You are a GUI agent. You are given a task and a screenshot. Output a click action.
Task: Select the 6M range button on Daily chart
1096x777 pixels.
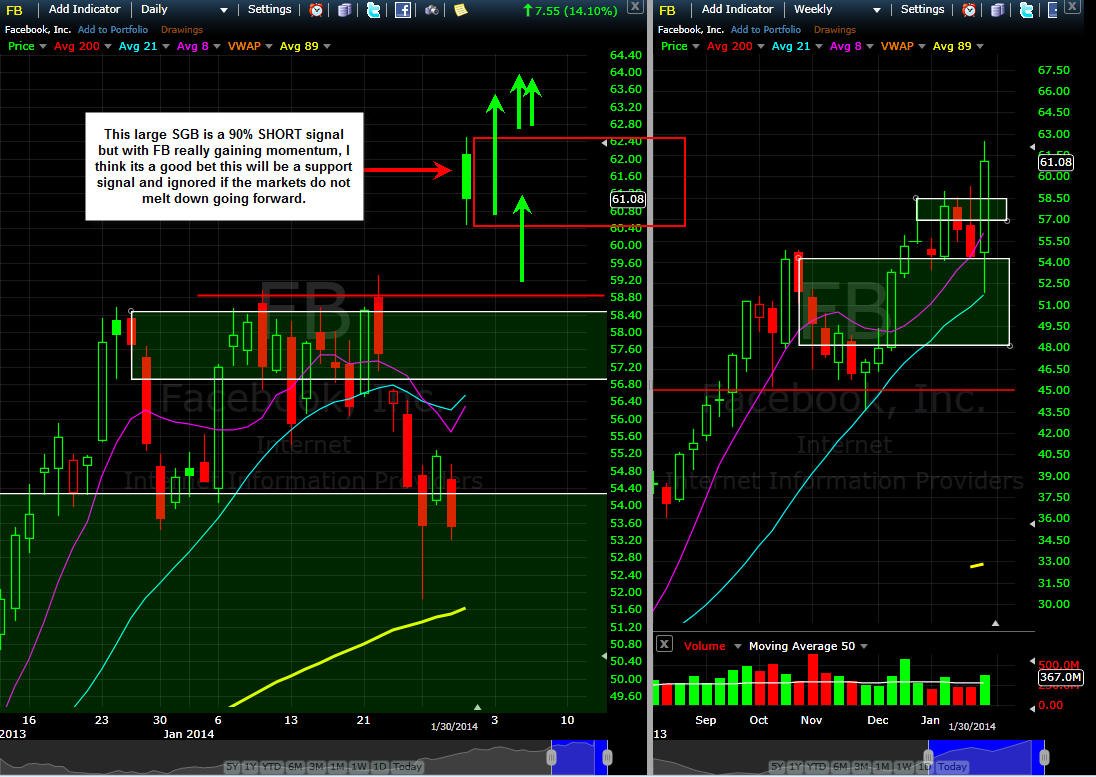click(294, 767)
